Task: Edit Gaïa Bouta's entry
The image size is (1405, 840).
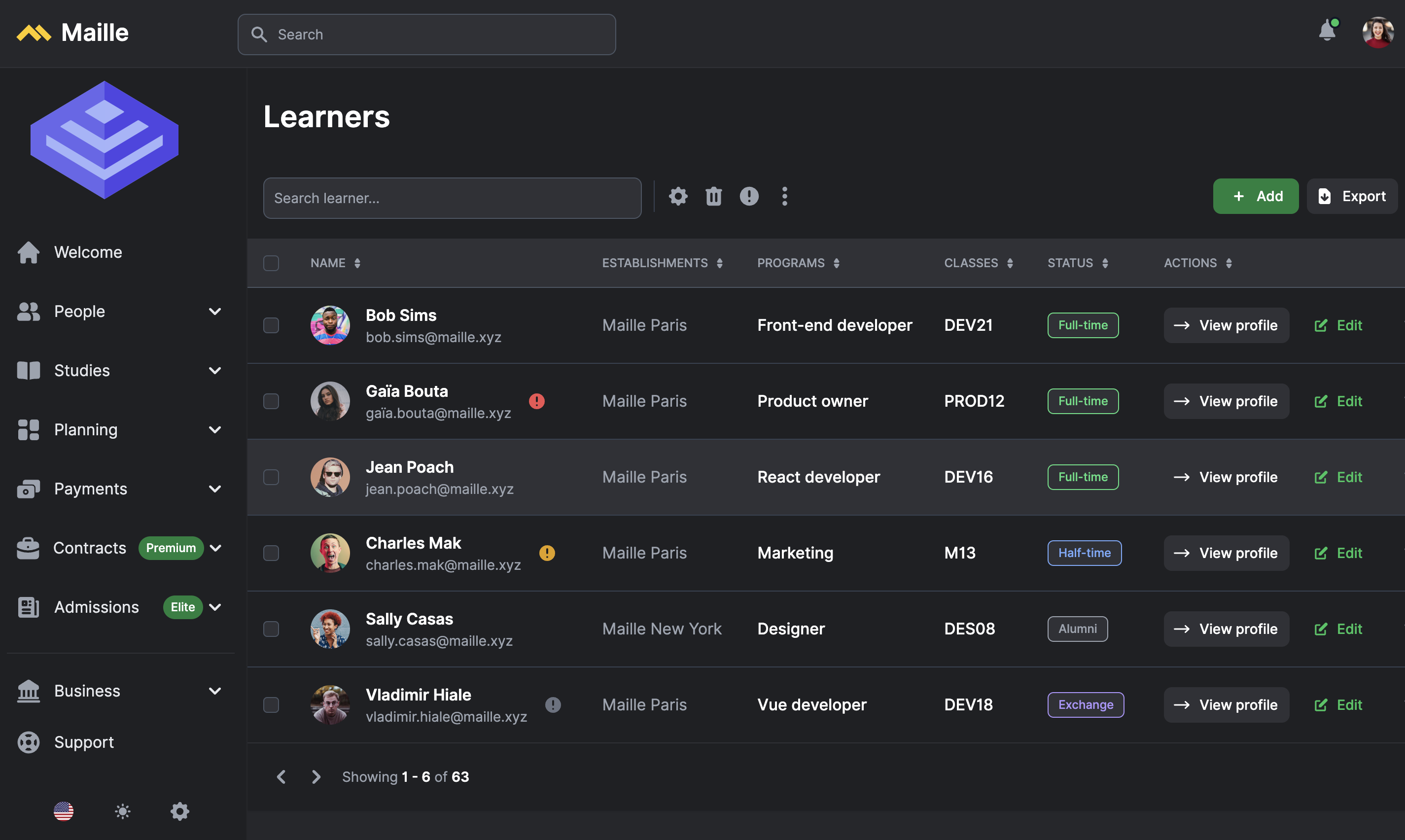Action: pos(1338,401)
